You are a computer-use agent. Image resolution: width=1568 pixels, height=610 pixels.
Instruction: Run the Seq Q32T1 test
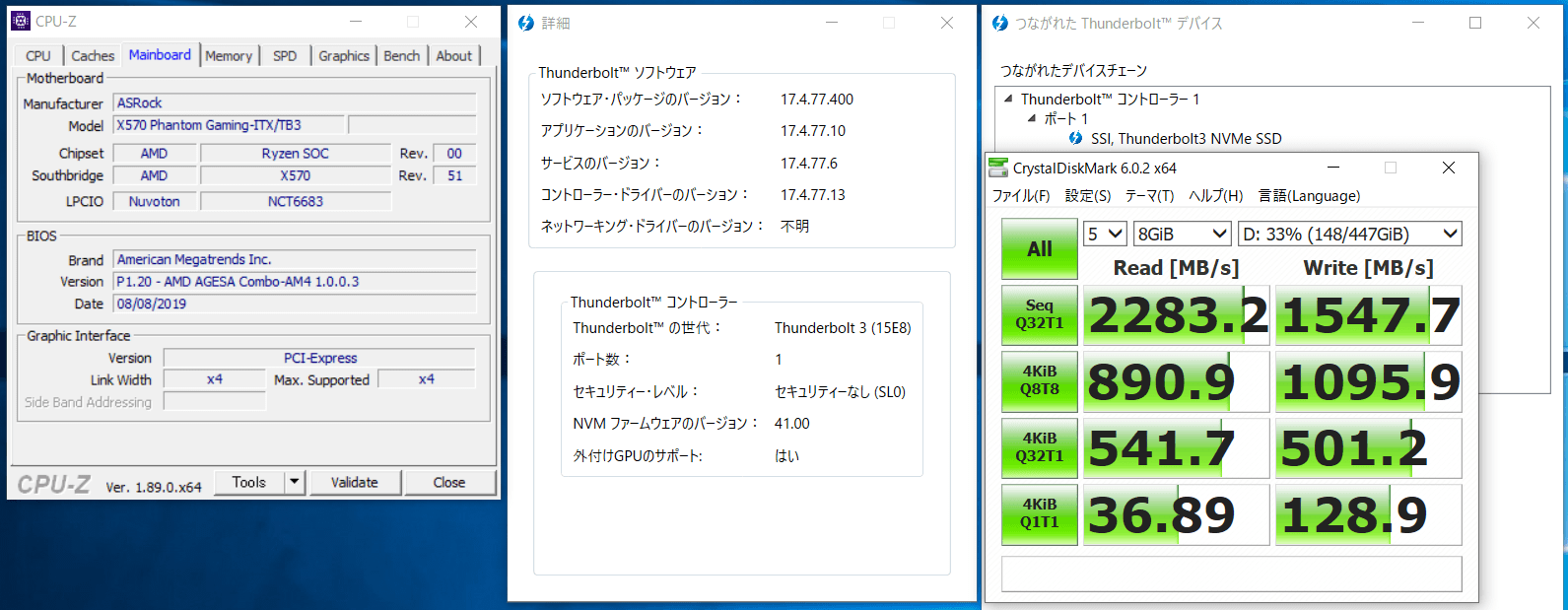click(x=1040, y=314)
